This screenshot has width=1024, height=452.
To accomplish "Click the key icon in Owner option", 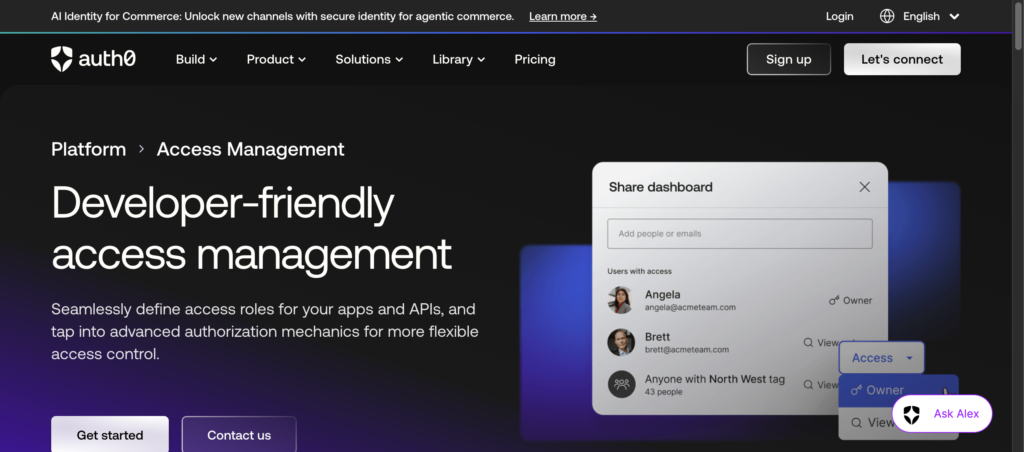I will point(856,390).
